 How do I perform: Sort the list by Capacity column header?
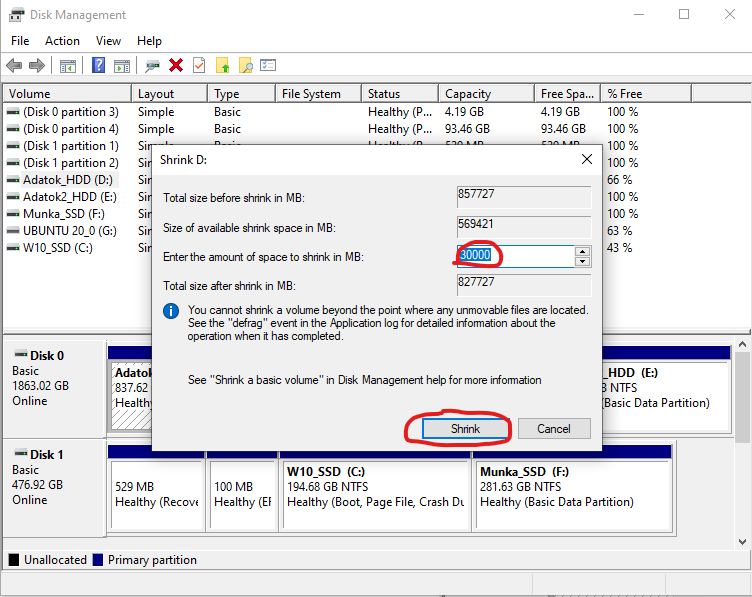pos(468,94)
